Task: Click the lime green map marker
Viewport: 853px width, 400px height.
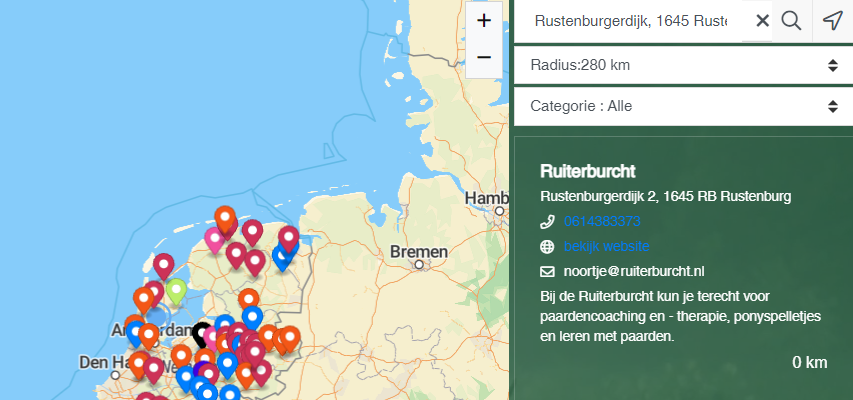Action: coord(176,290)
